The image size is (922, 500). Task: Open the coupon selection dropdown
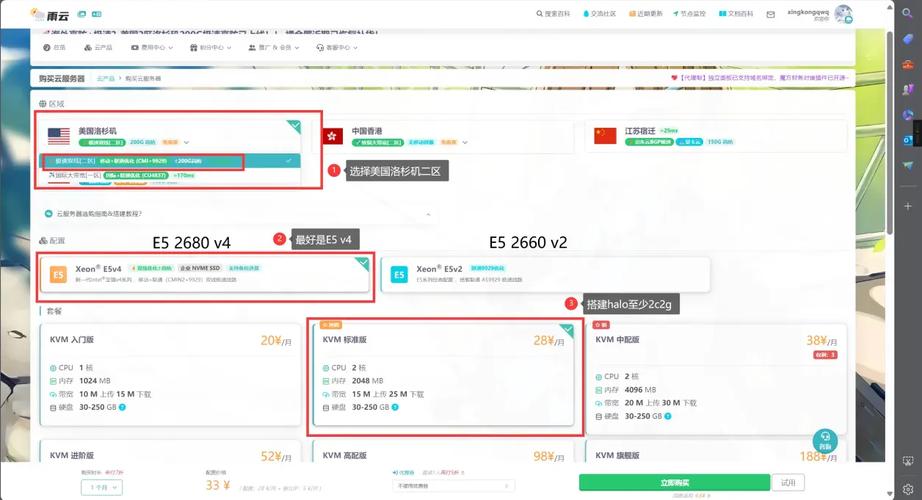tap(453, 486)
